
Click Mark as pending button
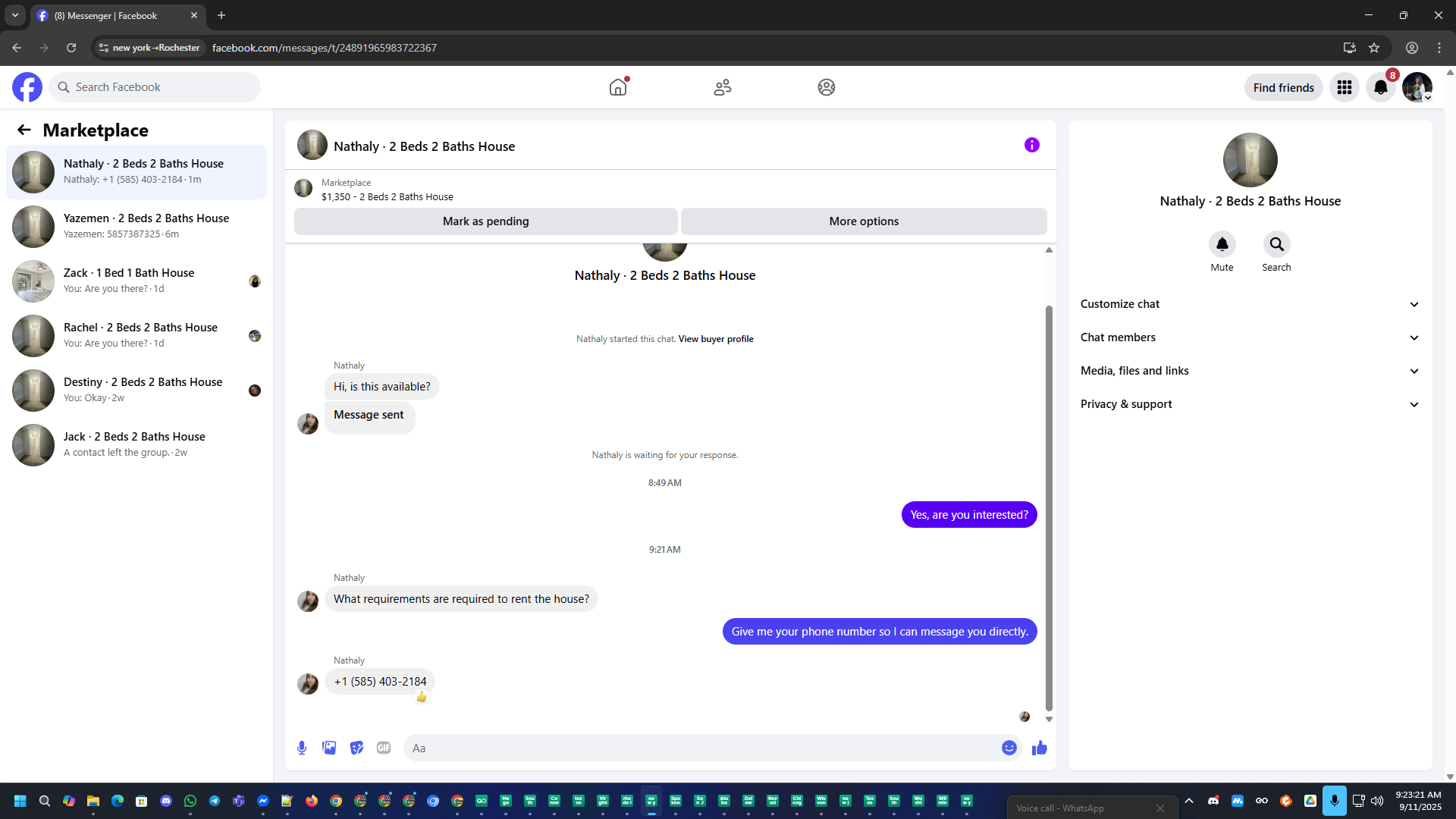tap(485, 221)
